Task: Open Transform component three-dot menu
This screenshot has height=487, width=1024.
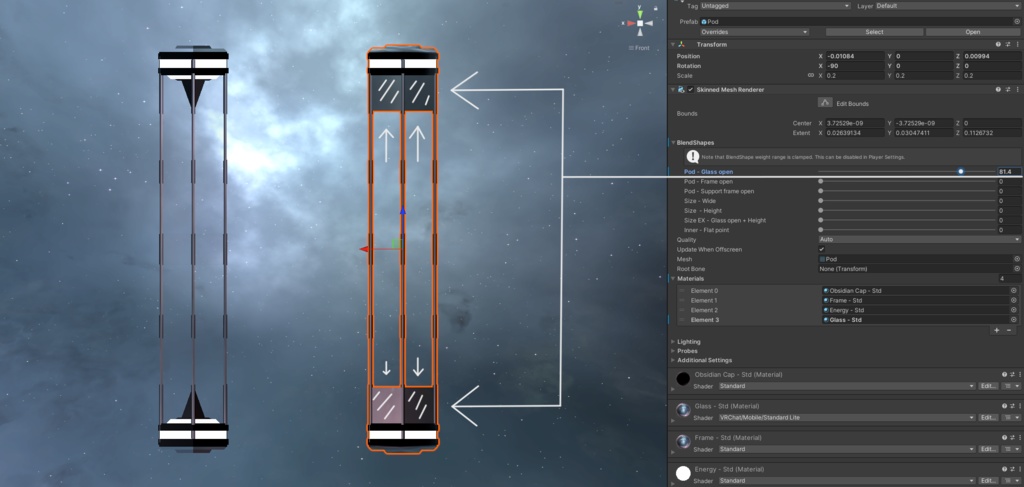Action: 1017,44
